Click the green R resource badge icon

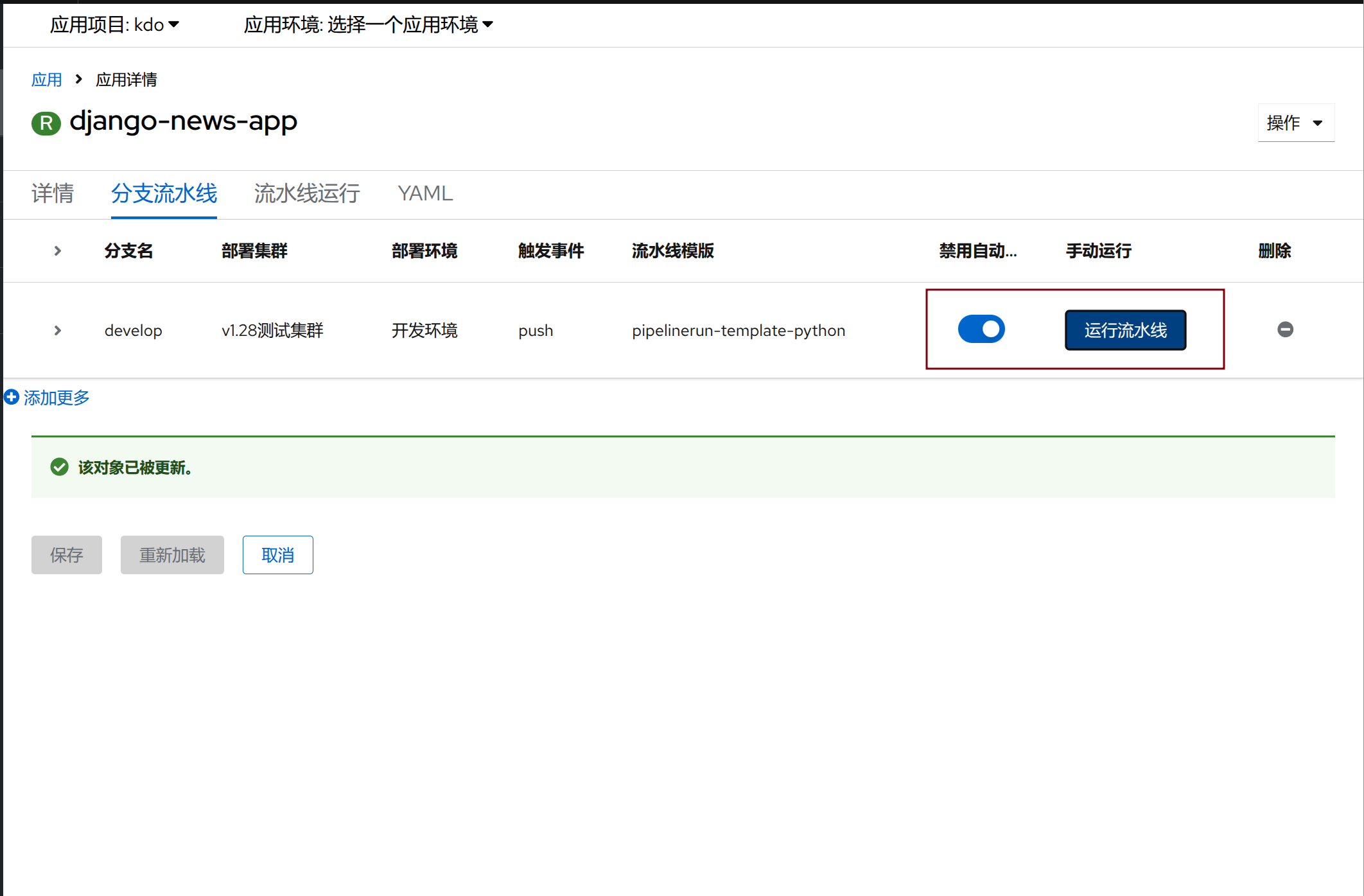click(x=46, y=123)
